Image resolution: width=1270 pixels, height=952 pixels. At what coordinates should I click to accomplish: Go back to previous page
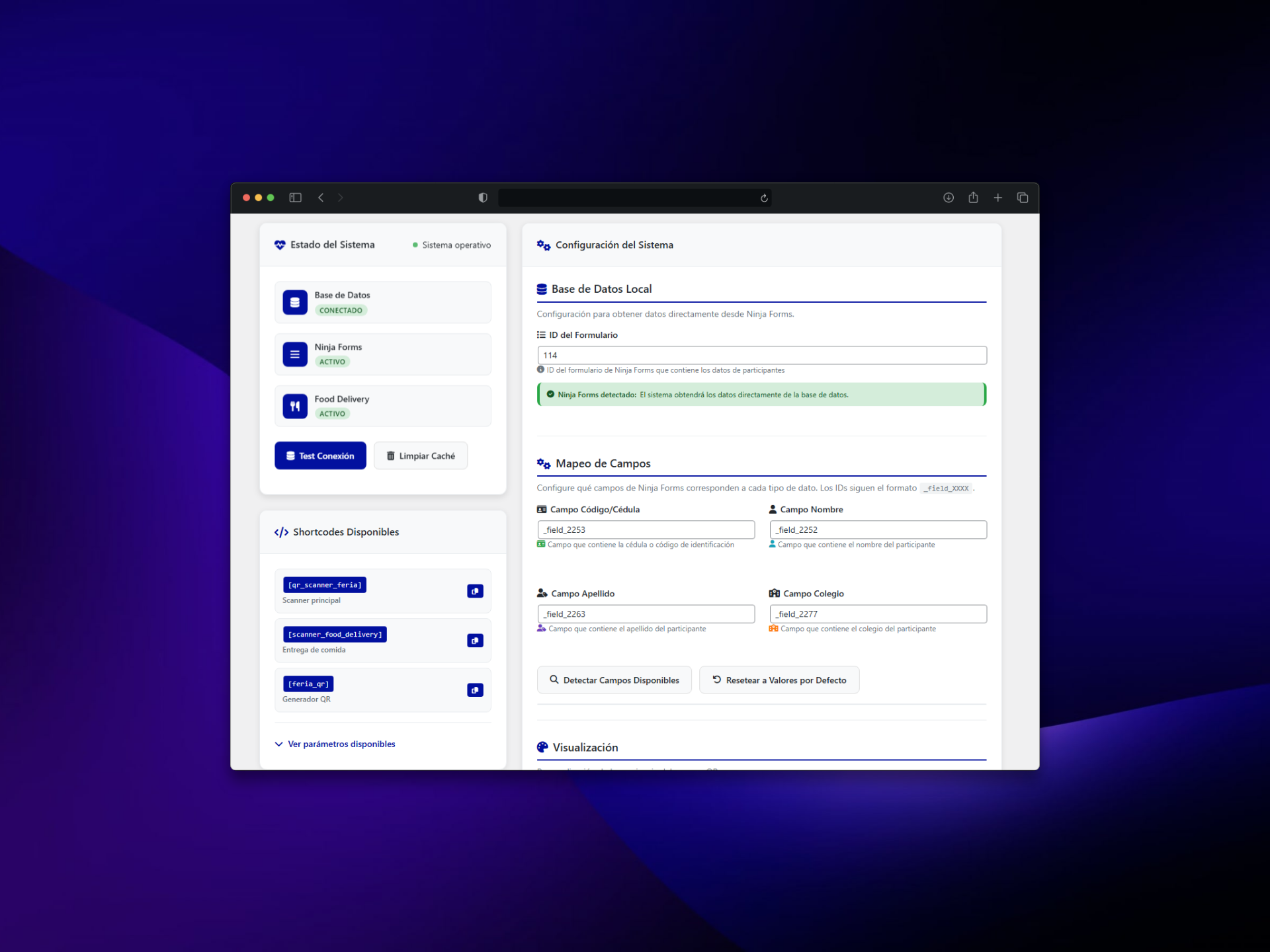[321, 198]
